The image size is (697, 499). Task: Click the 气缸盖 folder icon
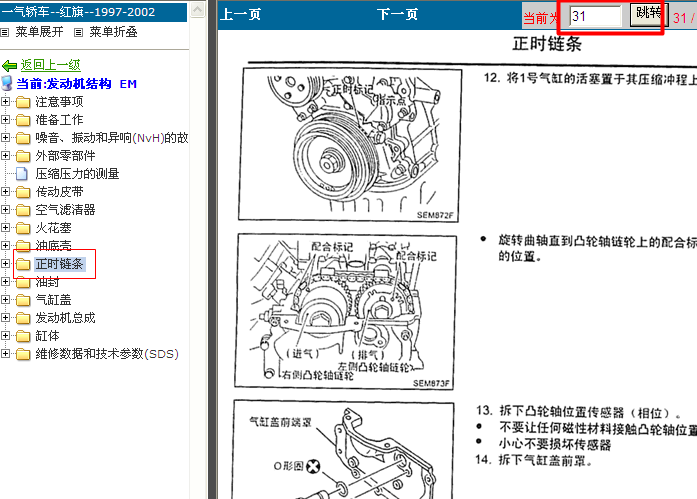[23, 300]
